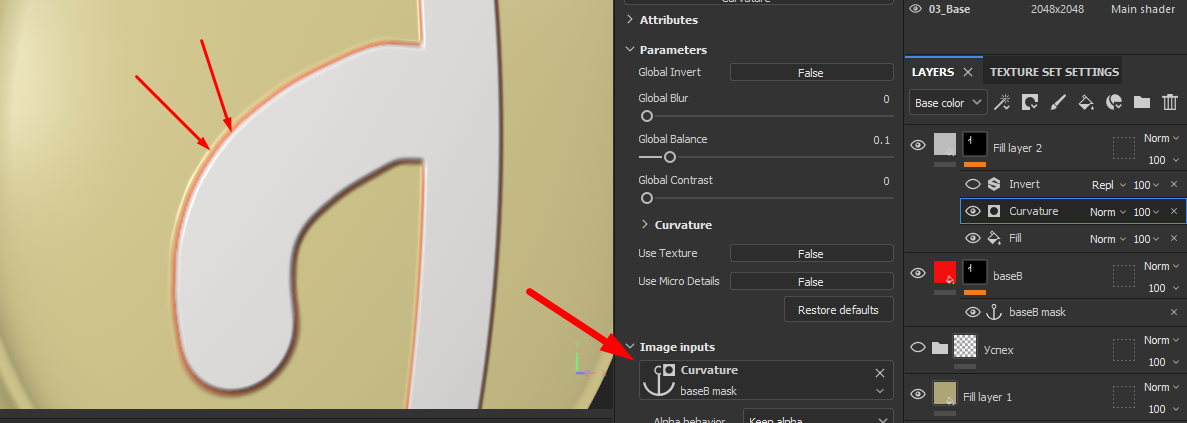This screenshot has width=1187, height=423.
Task: Show the Успех folder layer
Action: pos(918,347)
